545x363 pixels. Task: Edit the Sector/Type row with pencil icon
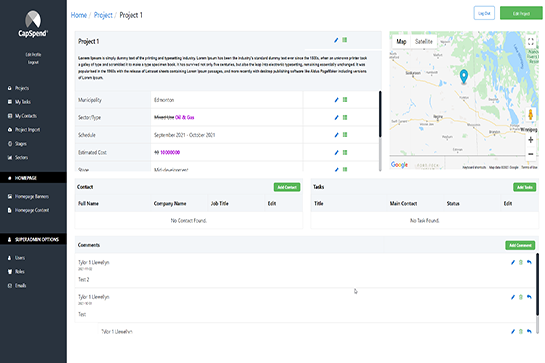pos(336,118)
